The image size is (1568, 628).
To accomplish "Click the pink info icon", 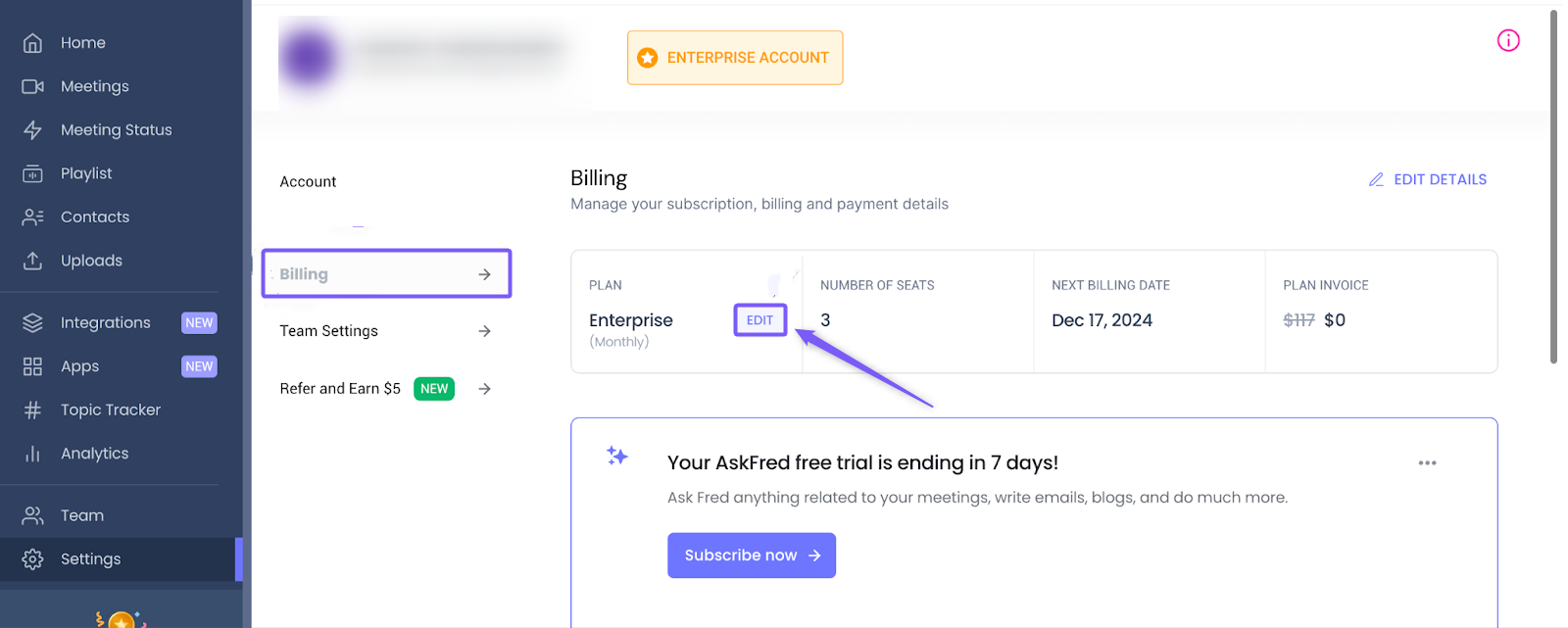I will 1508,40.
